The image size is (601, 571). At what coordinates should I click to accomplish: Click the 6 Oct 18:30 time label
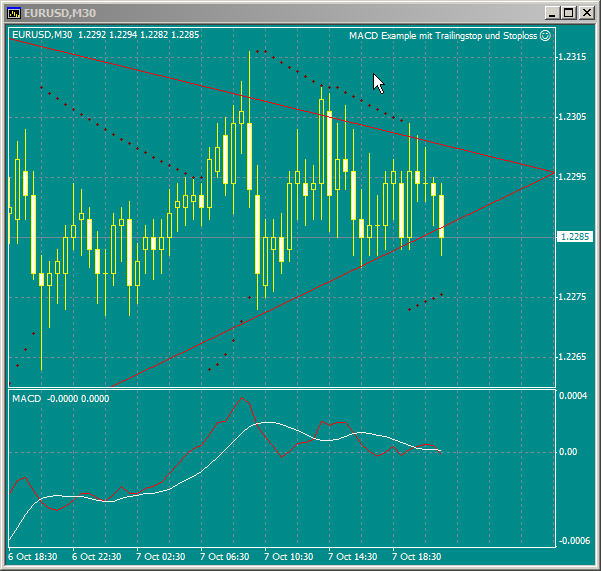33,556
